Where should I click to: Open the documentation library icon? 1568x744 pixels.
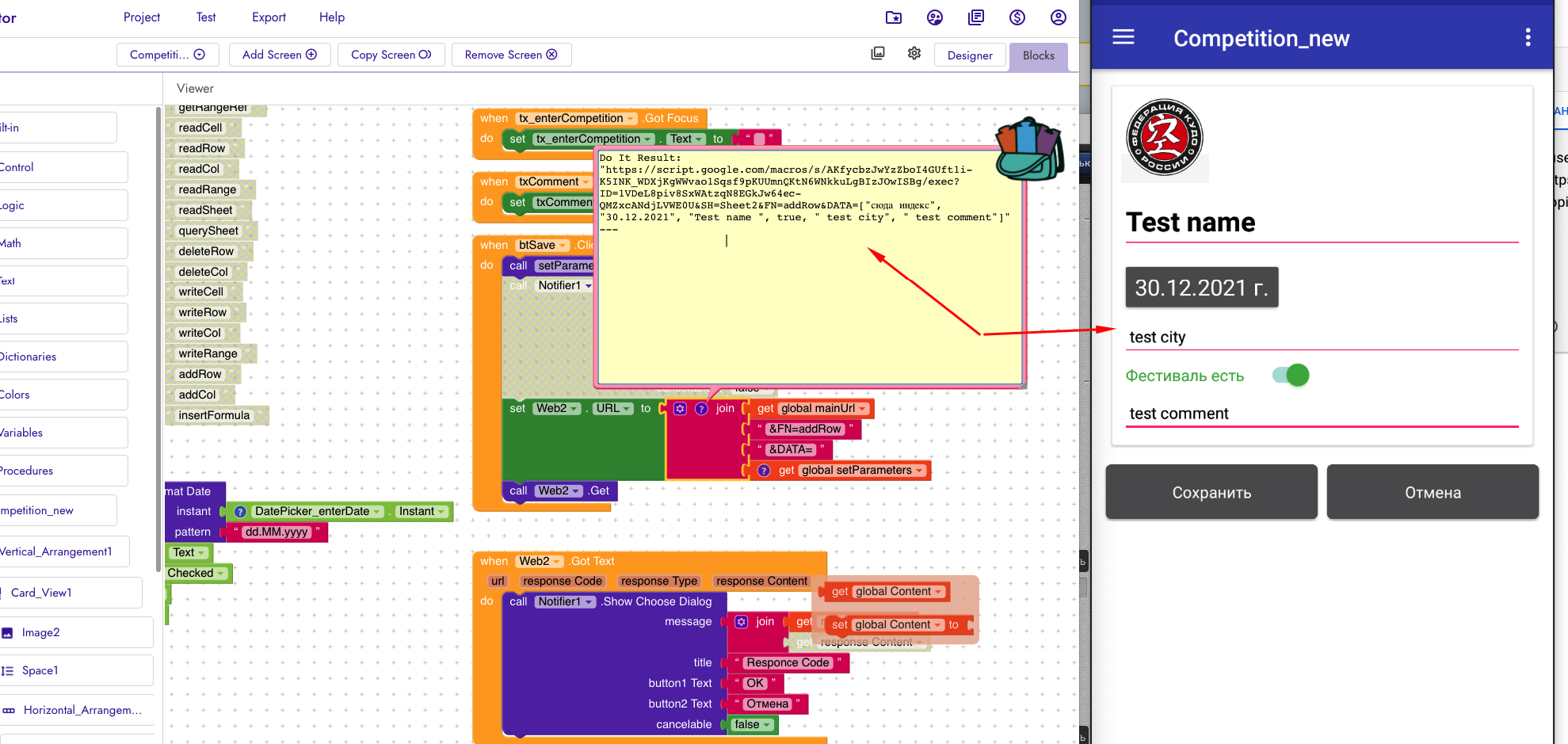coord(976,17)
